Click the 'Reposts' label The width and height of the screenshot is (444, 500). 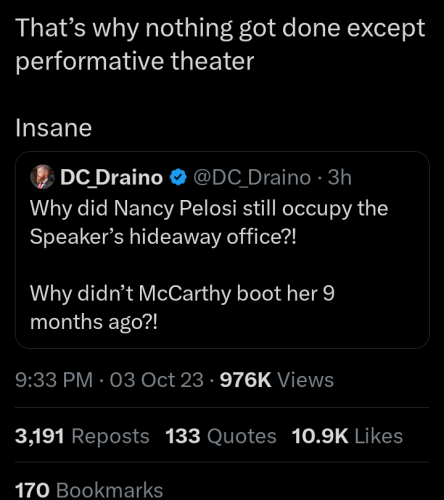110,436
